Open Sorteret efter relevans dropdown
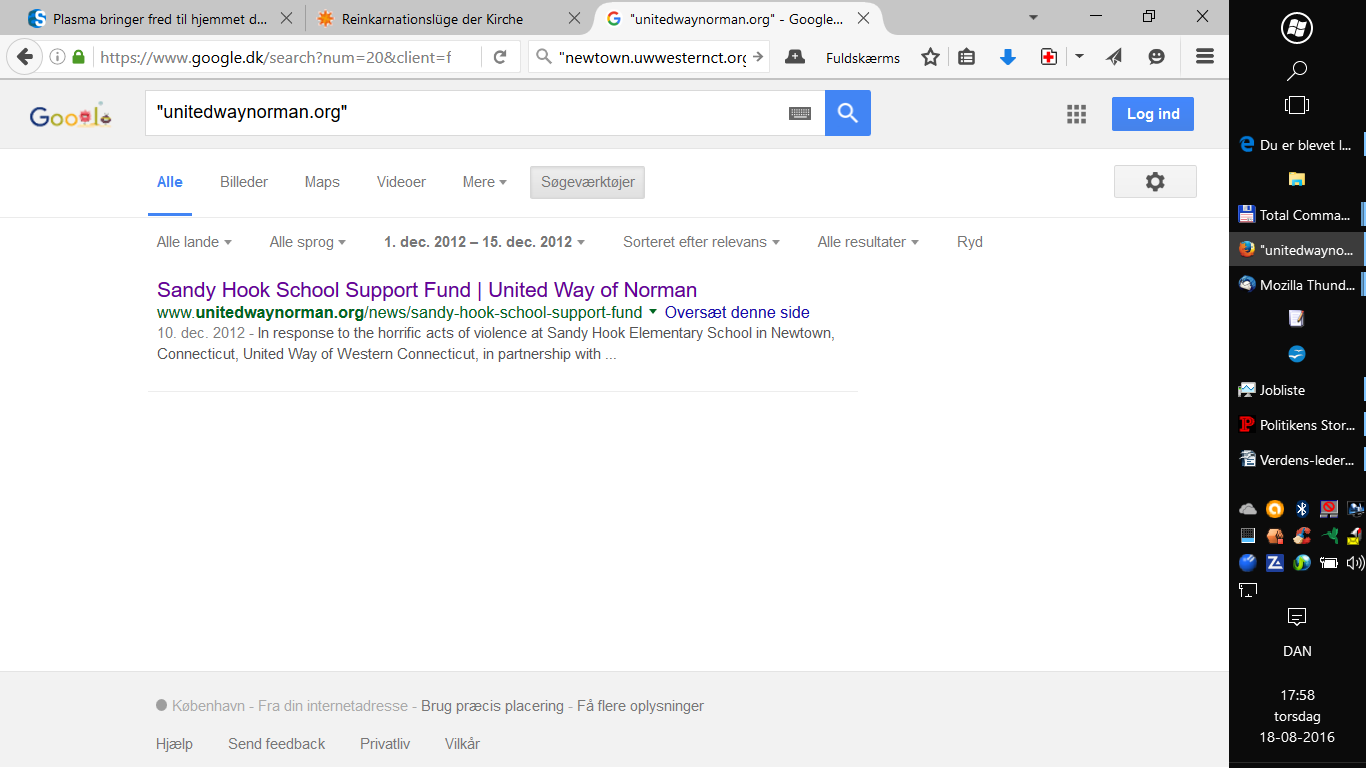Viewport: 1366px width, 768px height. coord(701,242)
